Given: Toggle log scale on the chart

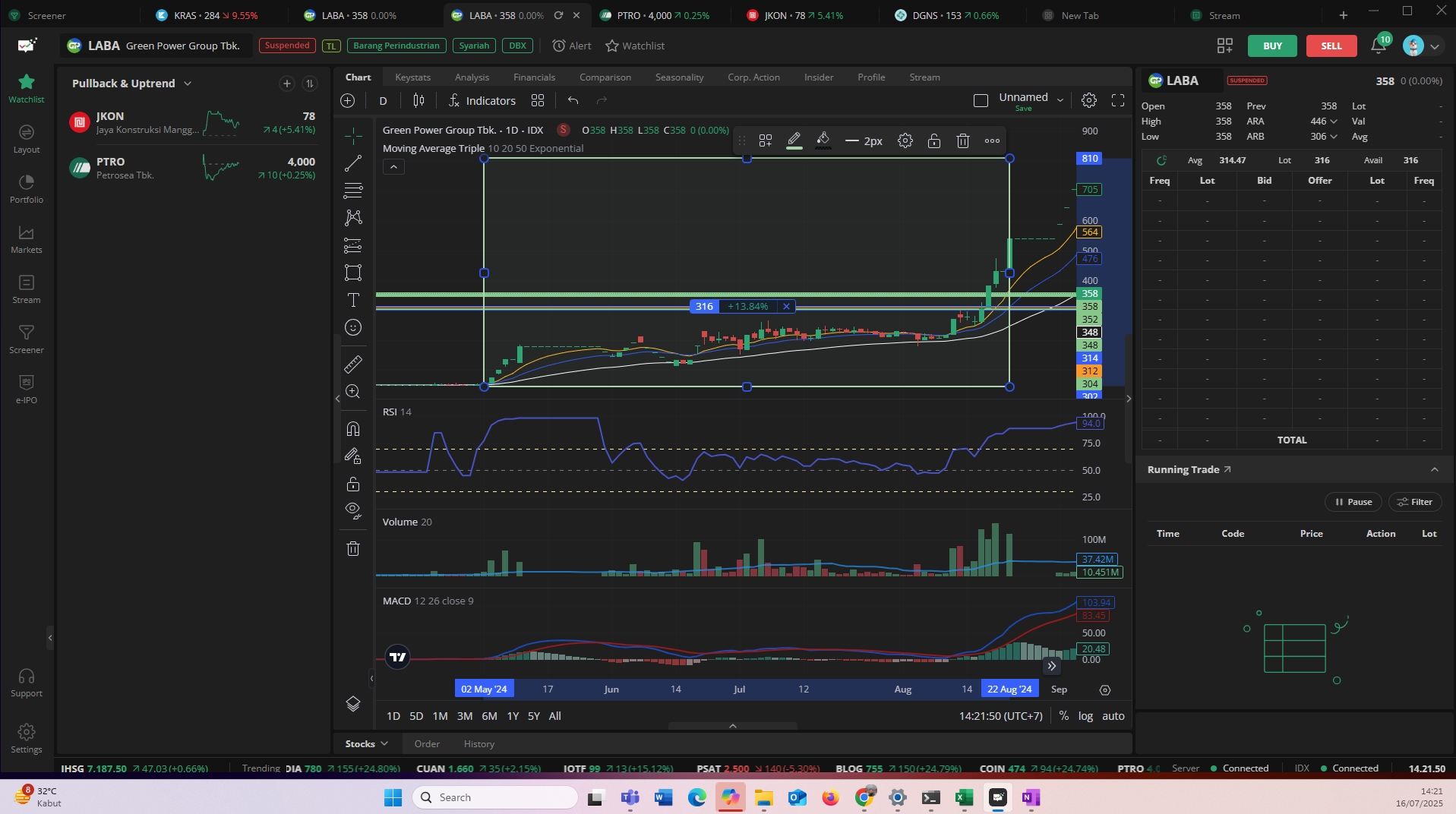Looking at the screenshot, I should point(1085,716).
